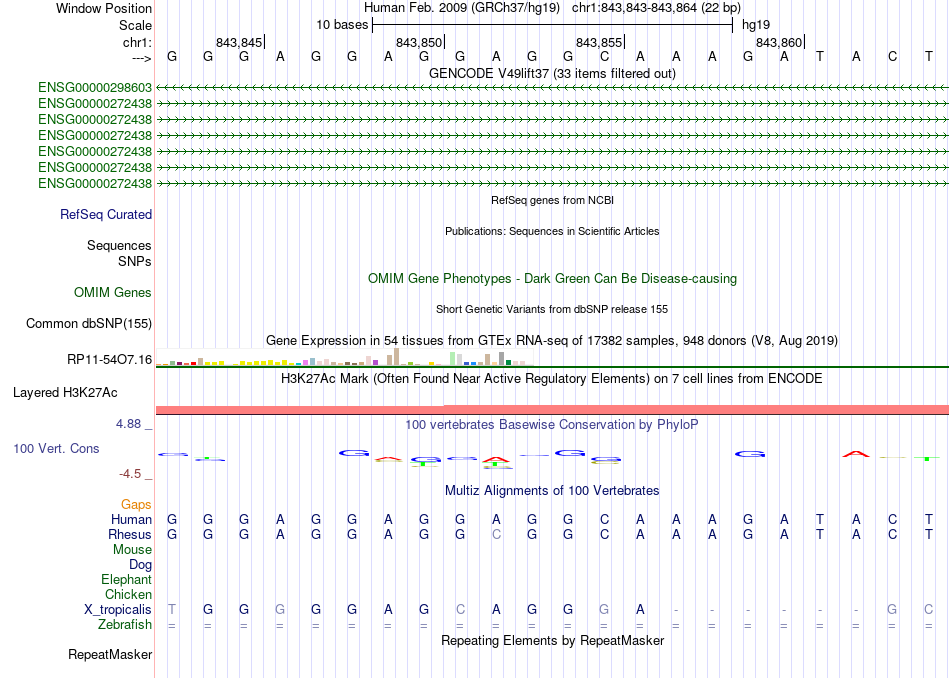The height and width of the screenshot is (678, 950).
Task: Click the RefSeq genes from NCBI title
Action: [x=553, y=200]
